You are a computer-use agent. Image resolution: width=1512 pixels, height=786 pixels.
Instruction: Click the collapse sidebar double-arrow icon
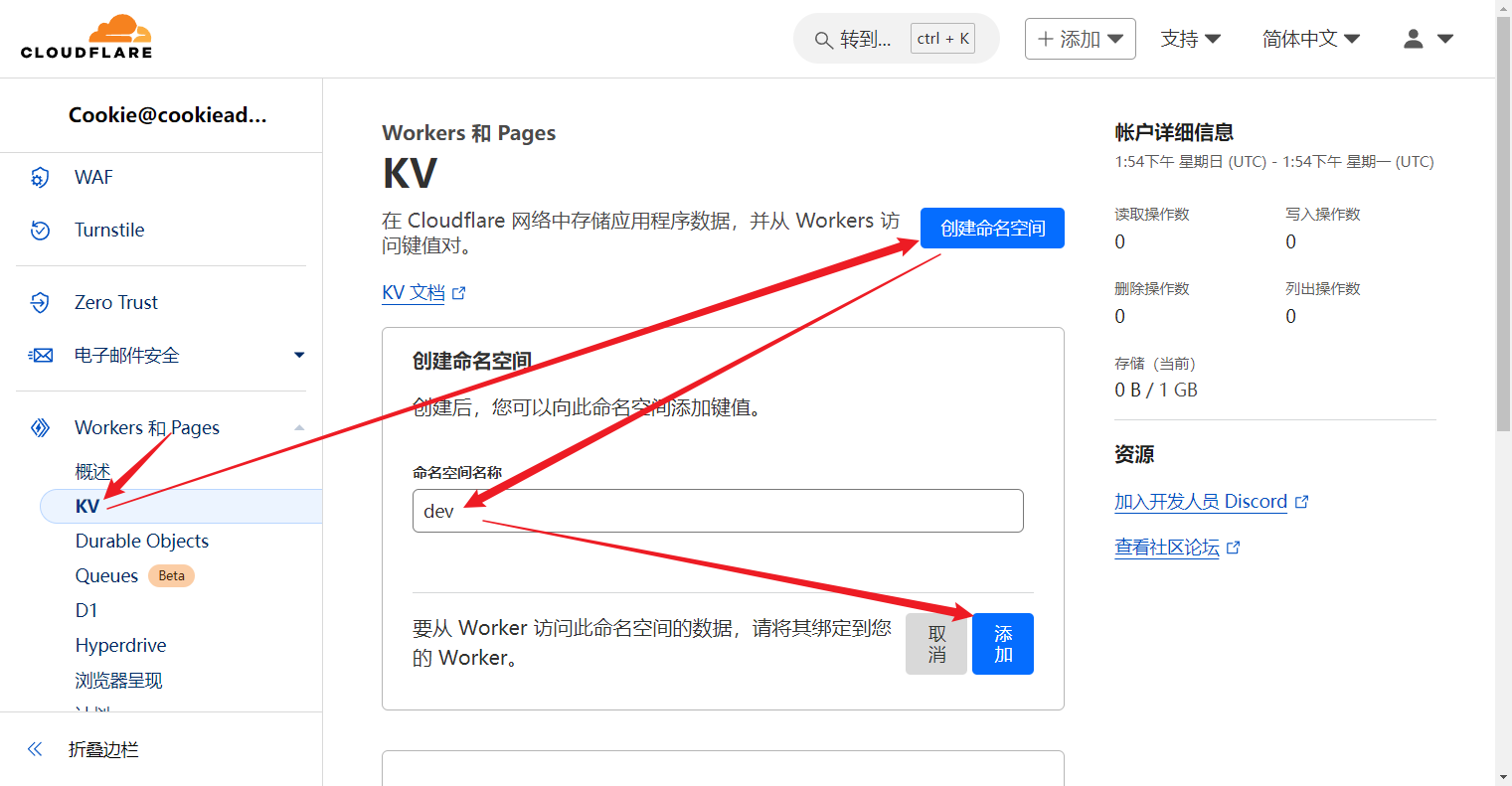tap(35, 749)
